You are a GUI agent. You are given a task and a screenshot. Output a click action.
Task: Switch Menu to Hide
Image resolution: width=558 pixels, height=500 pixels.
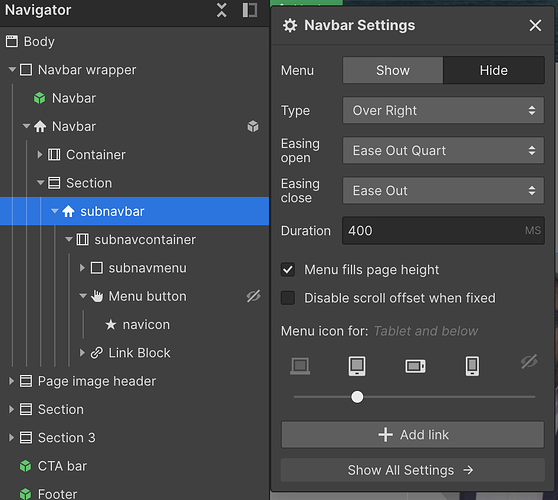pyautogui.click(x=493, y=70)
